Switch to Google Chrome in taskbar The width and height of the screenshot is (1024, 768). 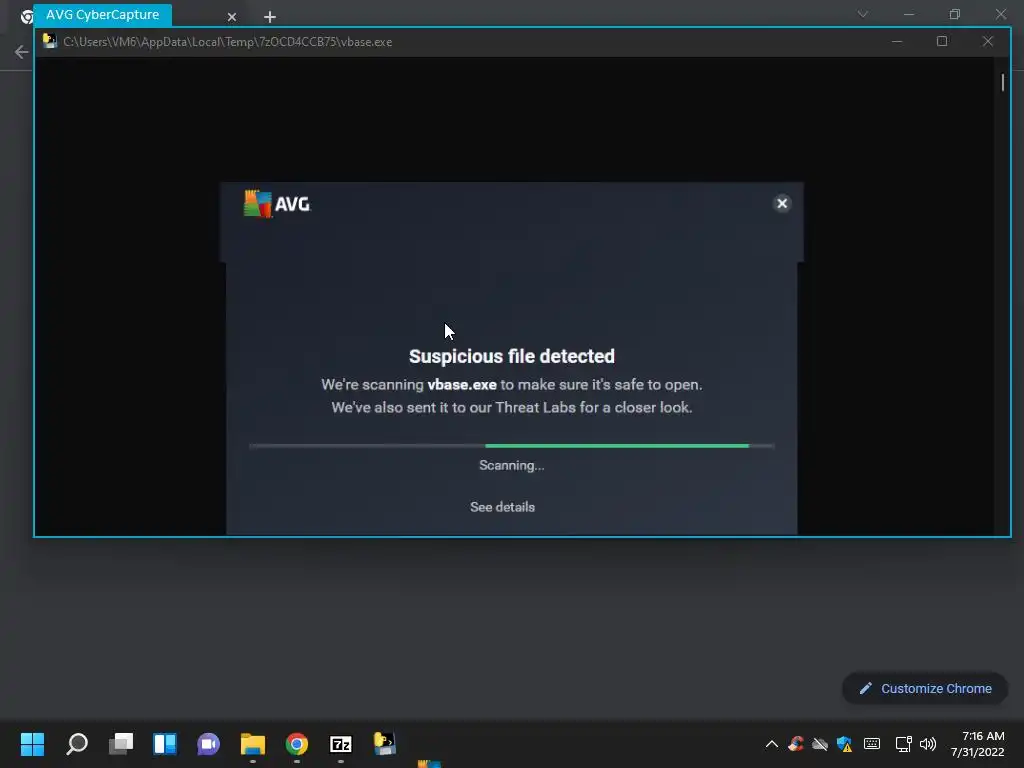(x=296, y=744)
